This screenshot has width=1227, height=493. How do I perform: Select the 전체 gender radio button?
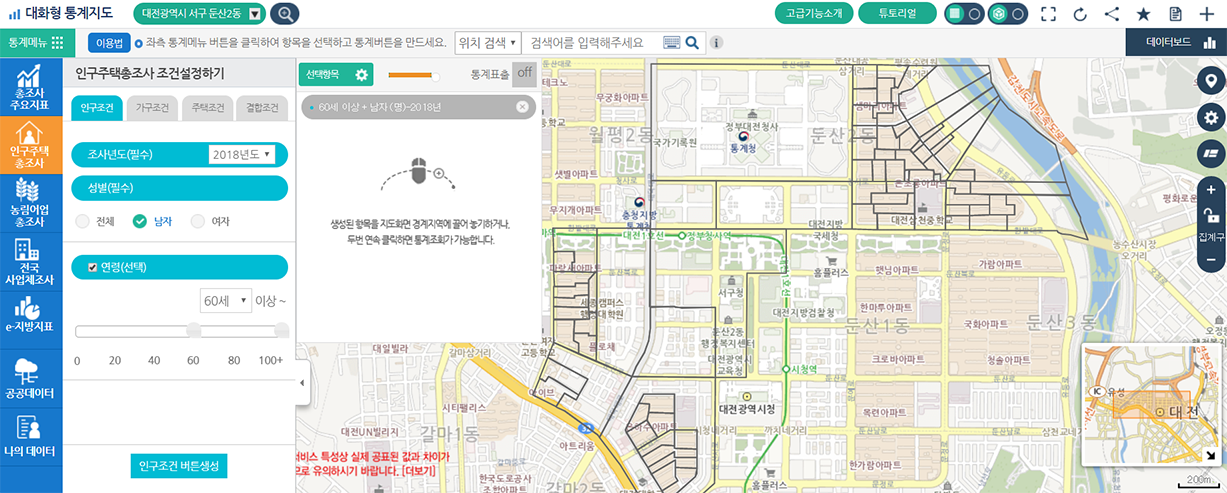(x=83, y=221)
